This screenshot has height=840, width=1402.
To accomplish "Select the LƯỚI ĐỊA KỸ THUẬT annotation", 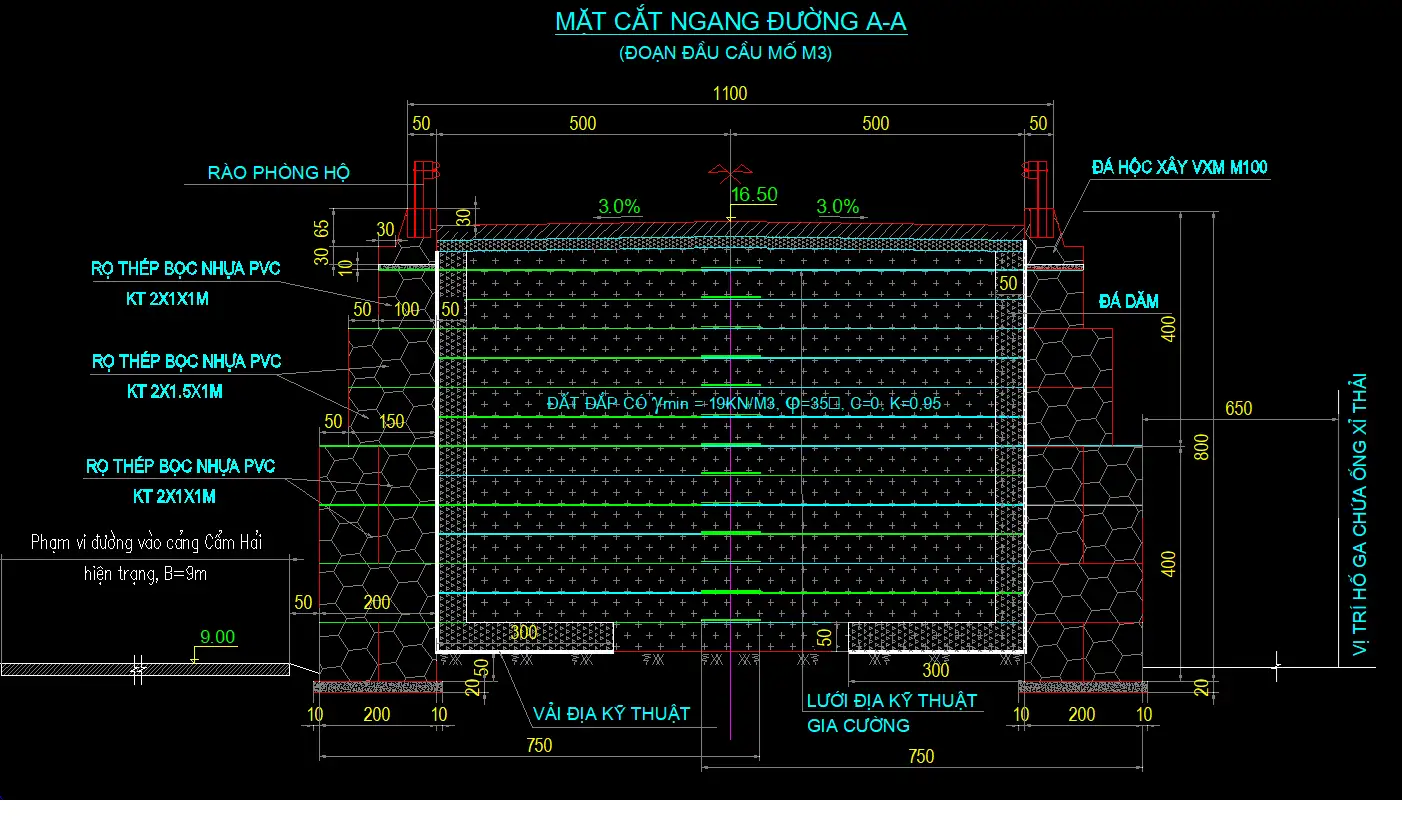I will (x=892, y=701).
